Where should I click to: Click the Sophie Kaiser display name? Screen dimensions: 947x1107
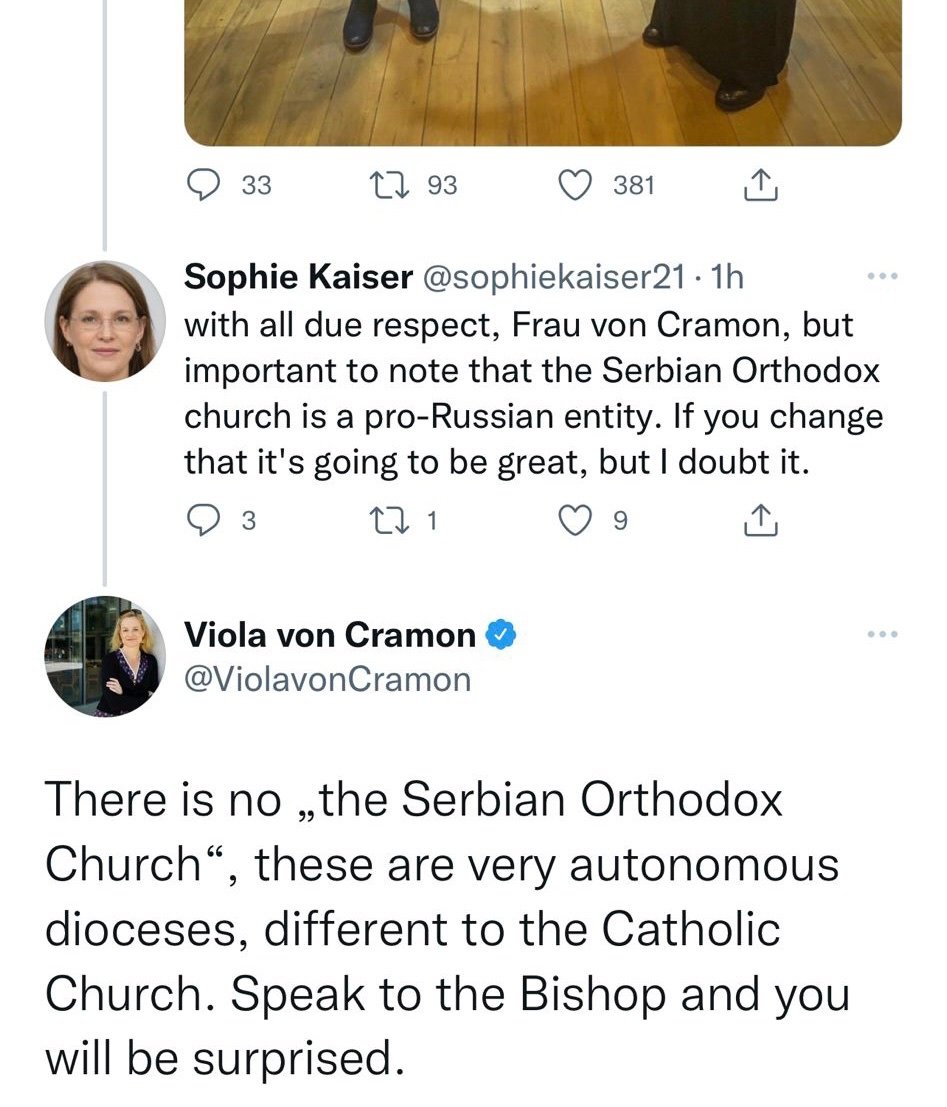[x=299, y=276]
